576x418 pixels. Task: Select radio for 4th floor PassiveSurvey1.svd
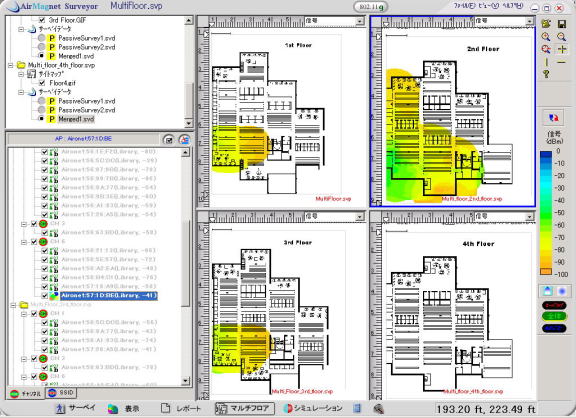click(x=42, y=101)
